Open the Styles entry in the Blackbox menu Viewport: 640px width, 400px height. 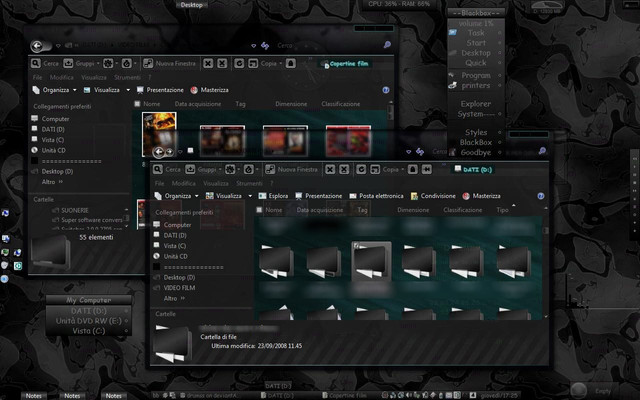point(476,132)
